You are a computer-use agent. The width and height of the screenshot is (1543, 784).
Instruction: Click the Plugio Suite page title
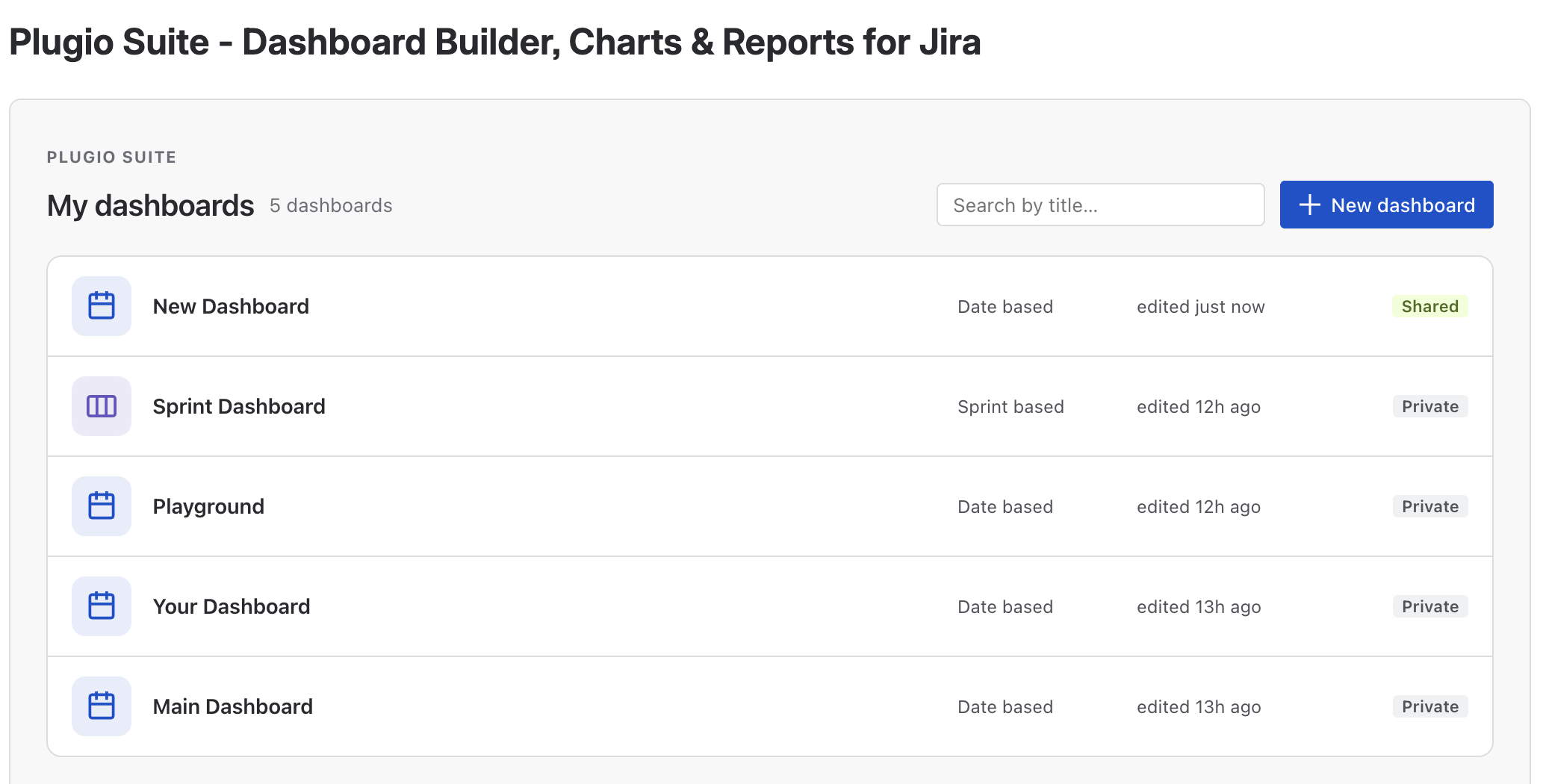(x=495, y=42)
